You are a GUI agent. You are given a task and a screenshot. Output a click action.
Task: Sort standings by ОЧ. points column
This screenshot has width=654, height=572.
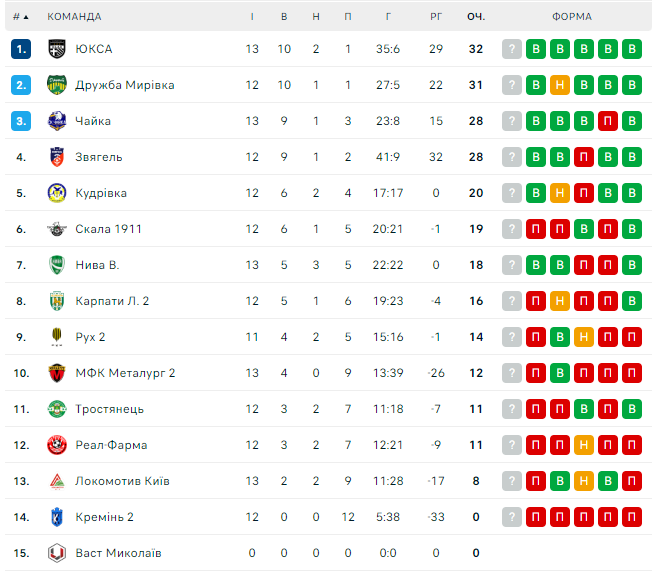(476, 17)
